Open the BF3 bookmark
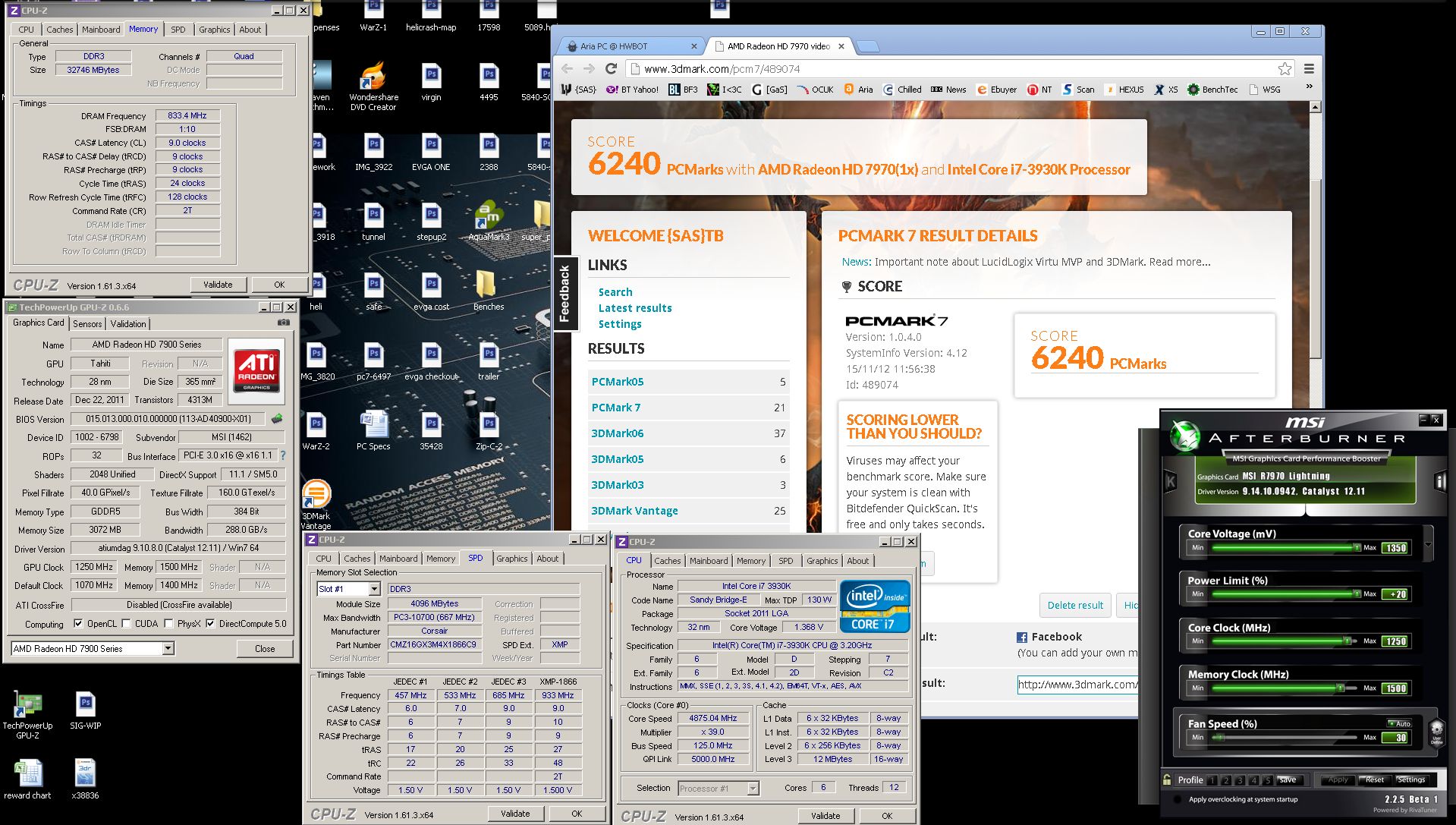1456x825 pixels. tap(683, 90)
